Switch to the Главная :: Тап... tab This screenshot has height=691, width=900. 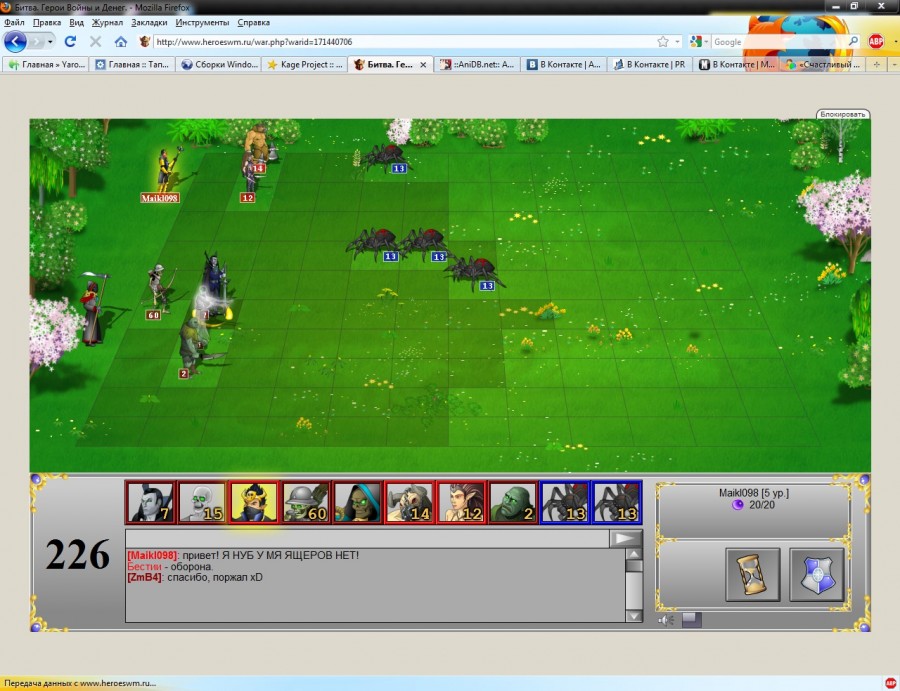pos(133,64)
